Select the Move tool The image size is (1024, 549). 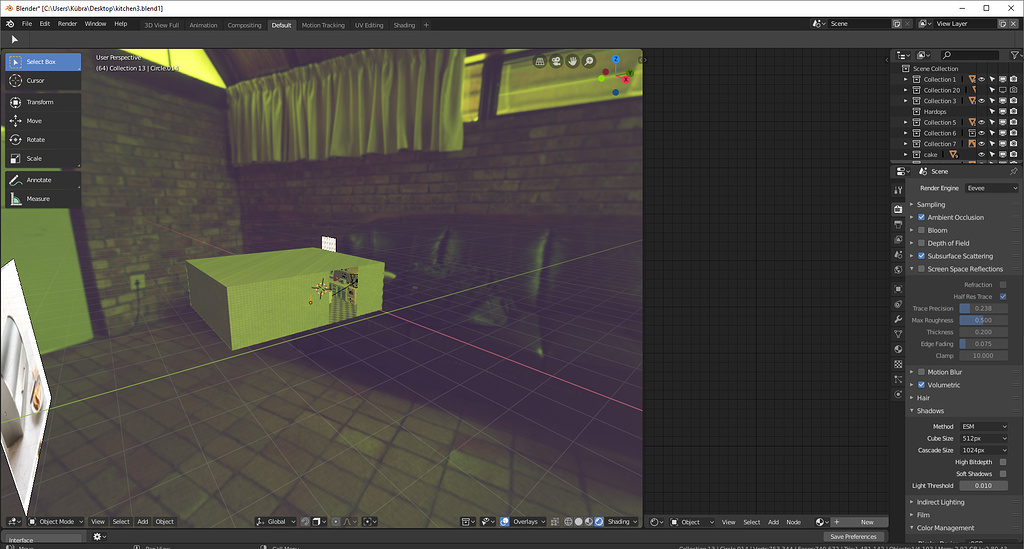43,121
